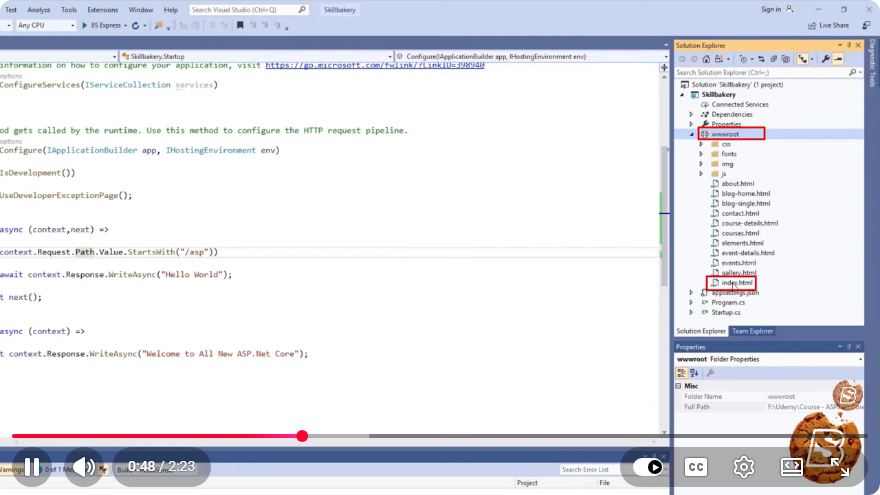Select the Categorized view icon in Properties
Viewport: 880px width, 495px height.
click(681, 373)
